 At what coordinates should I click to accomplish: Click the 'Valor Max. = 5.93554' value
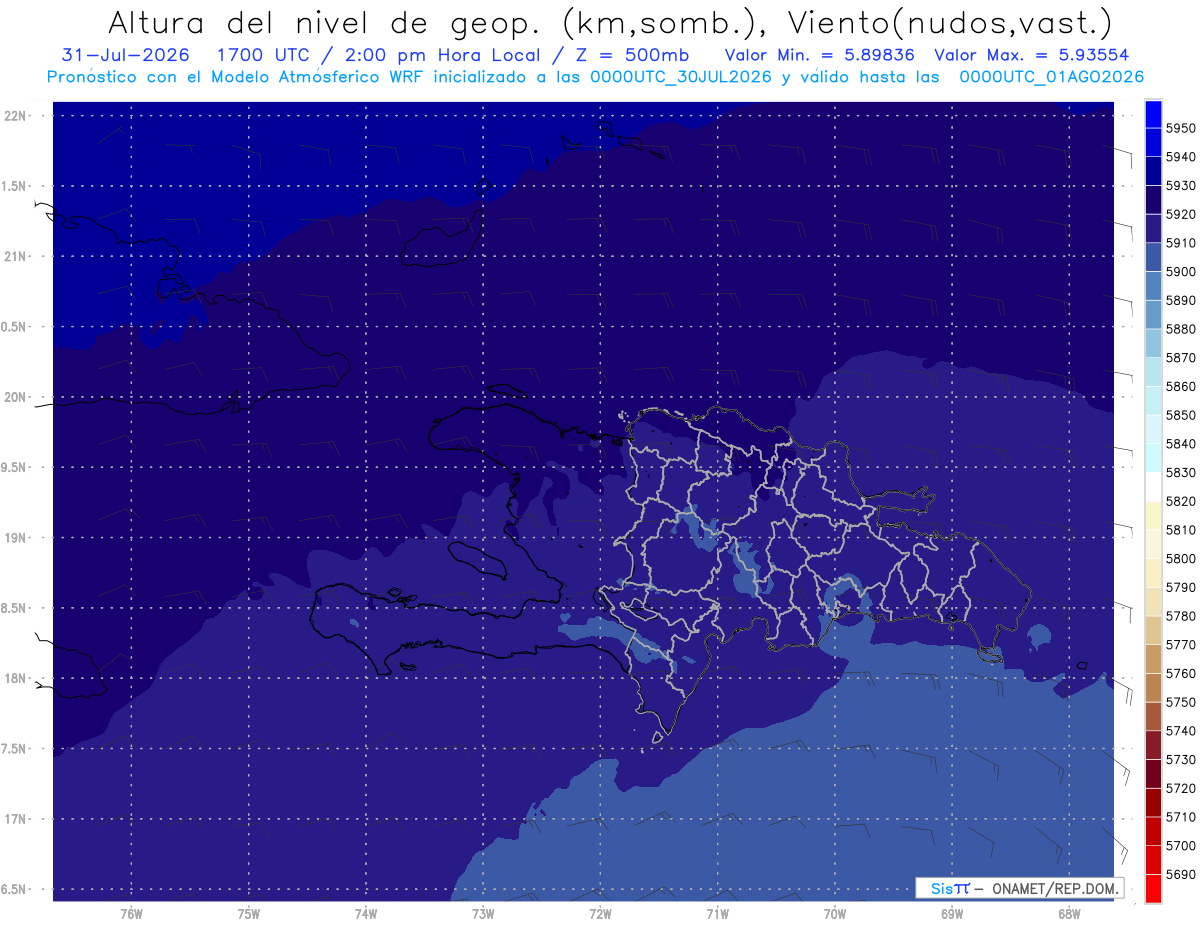click(1034, 55)
